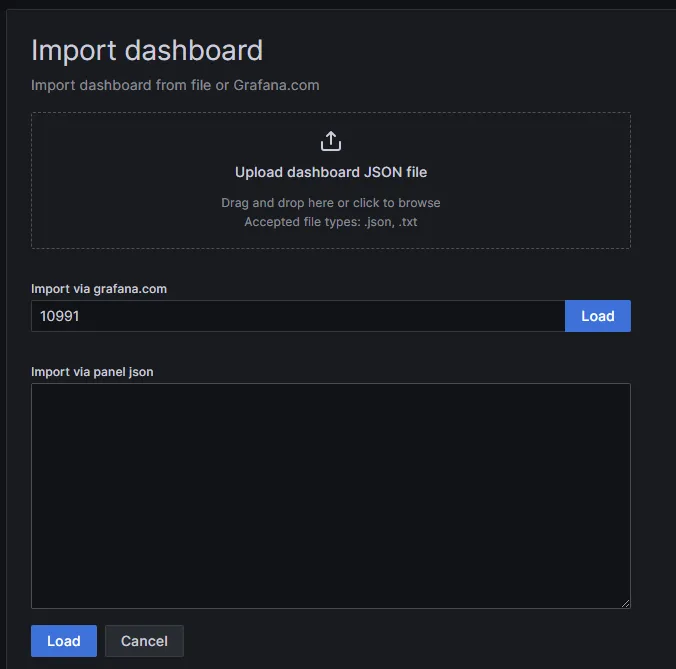Click the value 10991 in the input
Image resolution: width=676 pixels, height=669 pixels.
60,316
